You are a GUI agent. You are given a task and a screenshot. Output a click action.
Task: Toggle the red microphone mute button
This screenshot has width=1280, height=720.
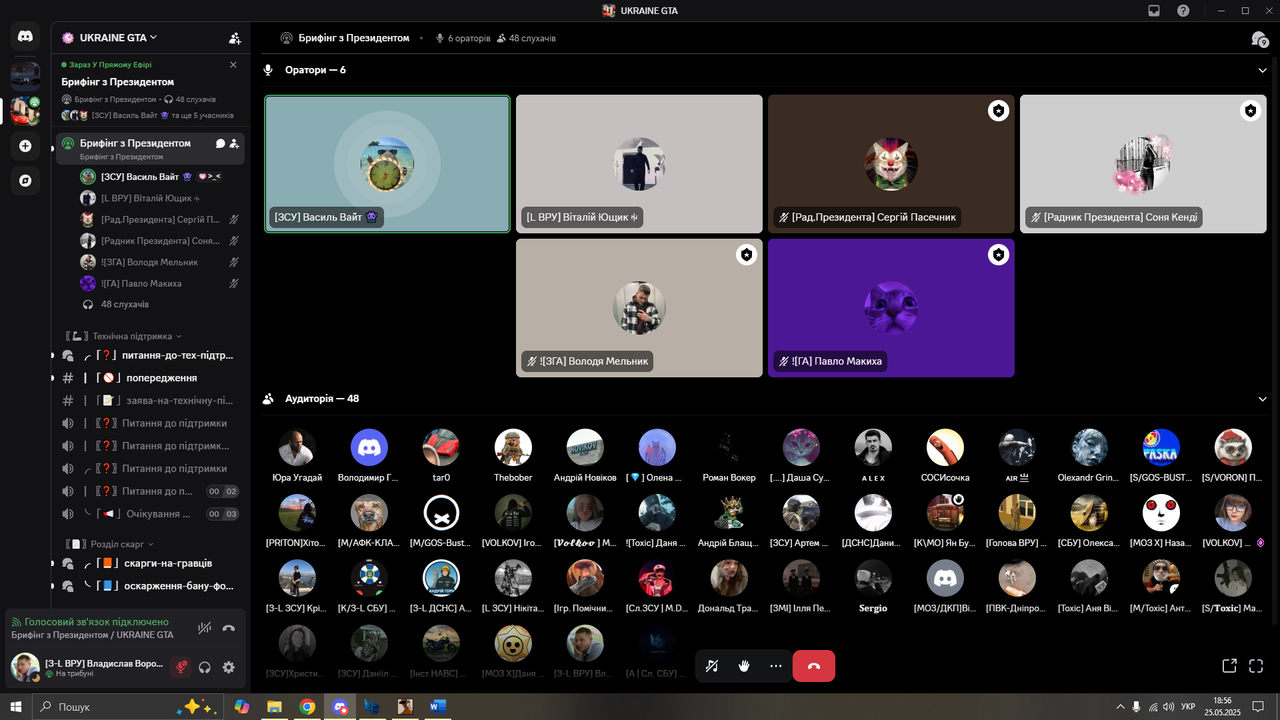(x=181, y=667)
